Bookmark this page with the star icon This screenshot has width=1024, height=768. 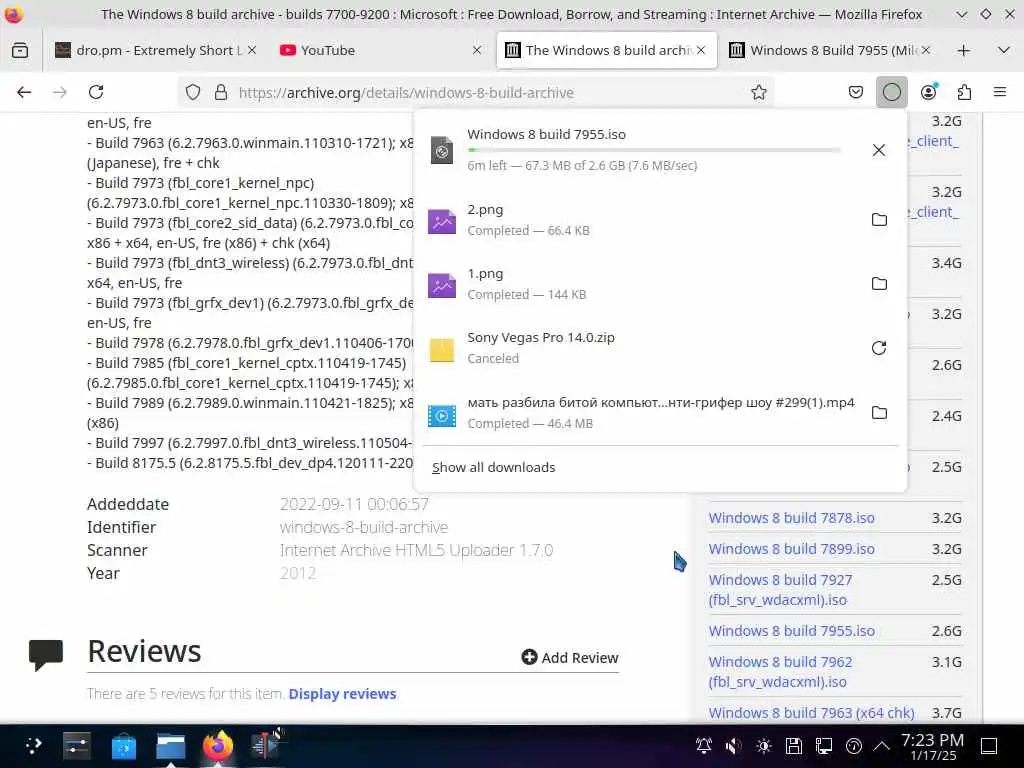pos(758,92)
